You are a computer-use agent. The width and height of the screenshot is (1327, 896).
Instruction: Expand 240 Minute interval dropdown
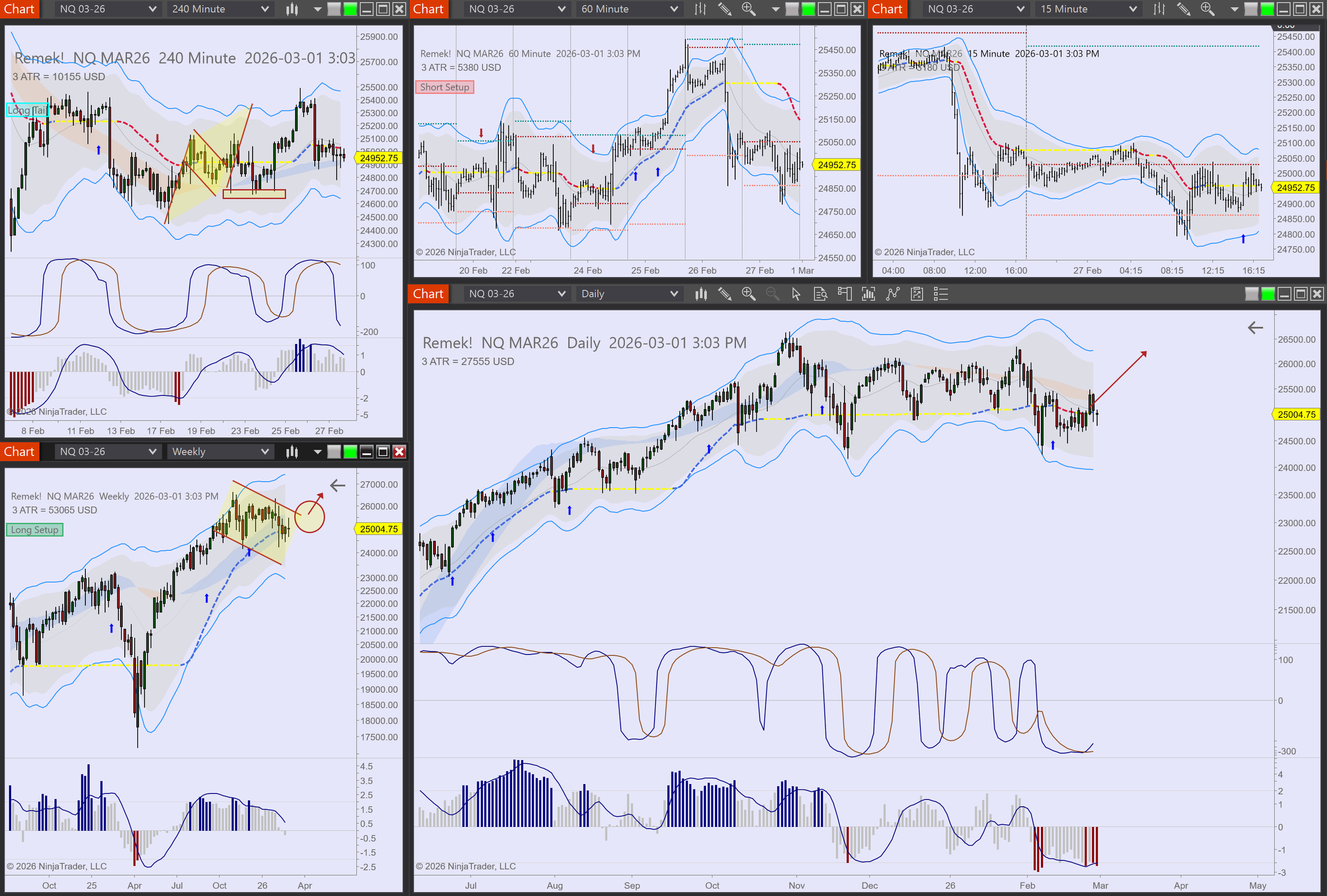(220, 9)
